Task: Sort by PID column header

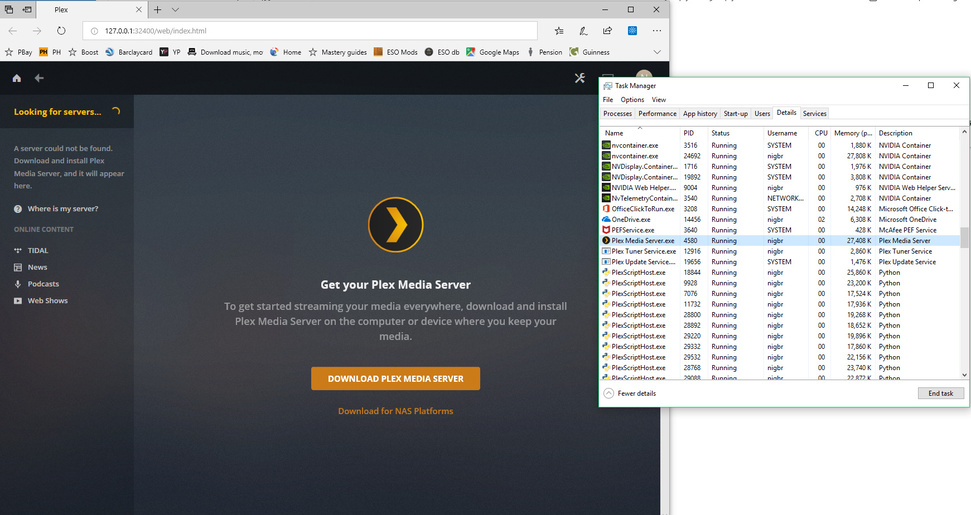Action: tap(694, 133)
